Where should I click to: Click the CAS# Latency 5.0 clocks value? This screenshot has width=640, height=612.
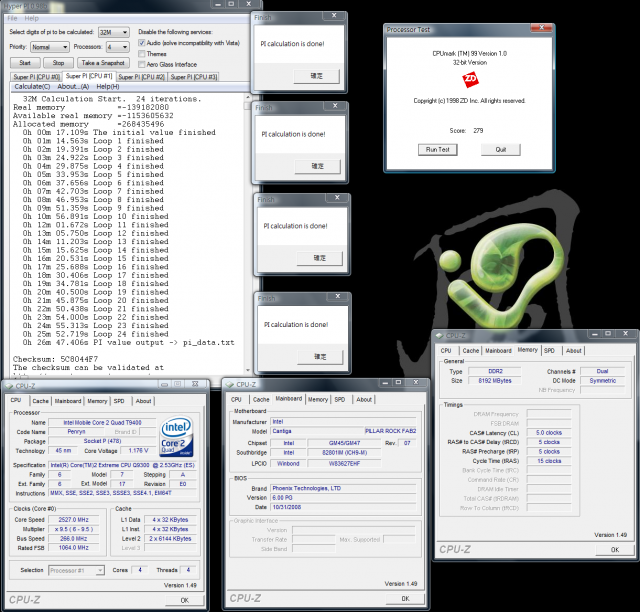(x=549, y=433)
